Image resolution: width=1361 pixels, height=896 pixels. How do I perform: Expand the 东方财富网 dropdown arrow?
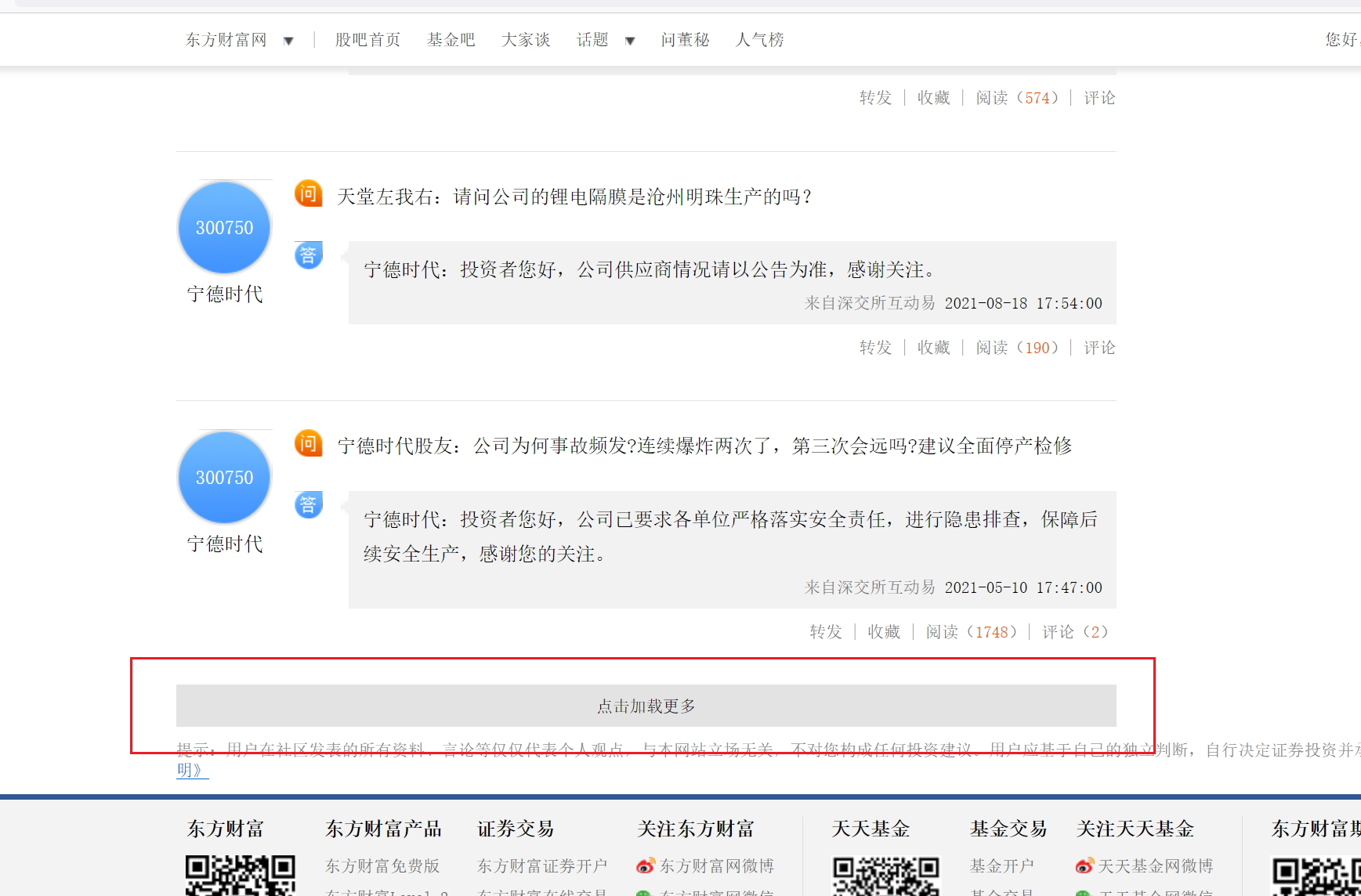tap(289, 41)
